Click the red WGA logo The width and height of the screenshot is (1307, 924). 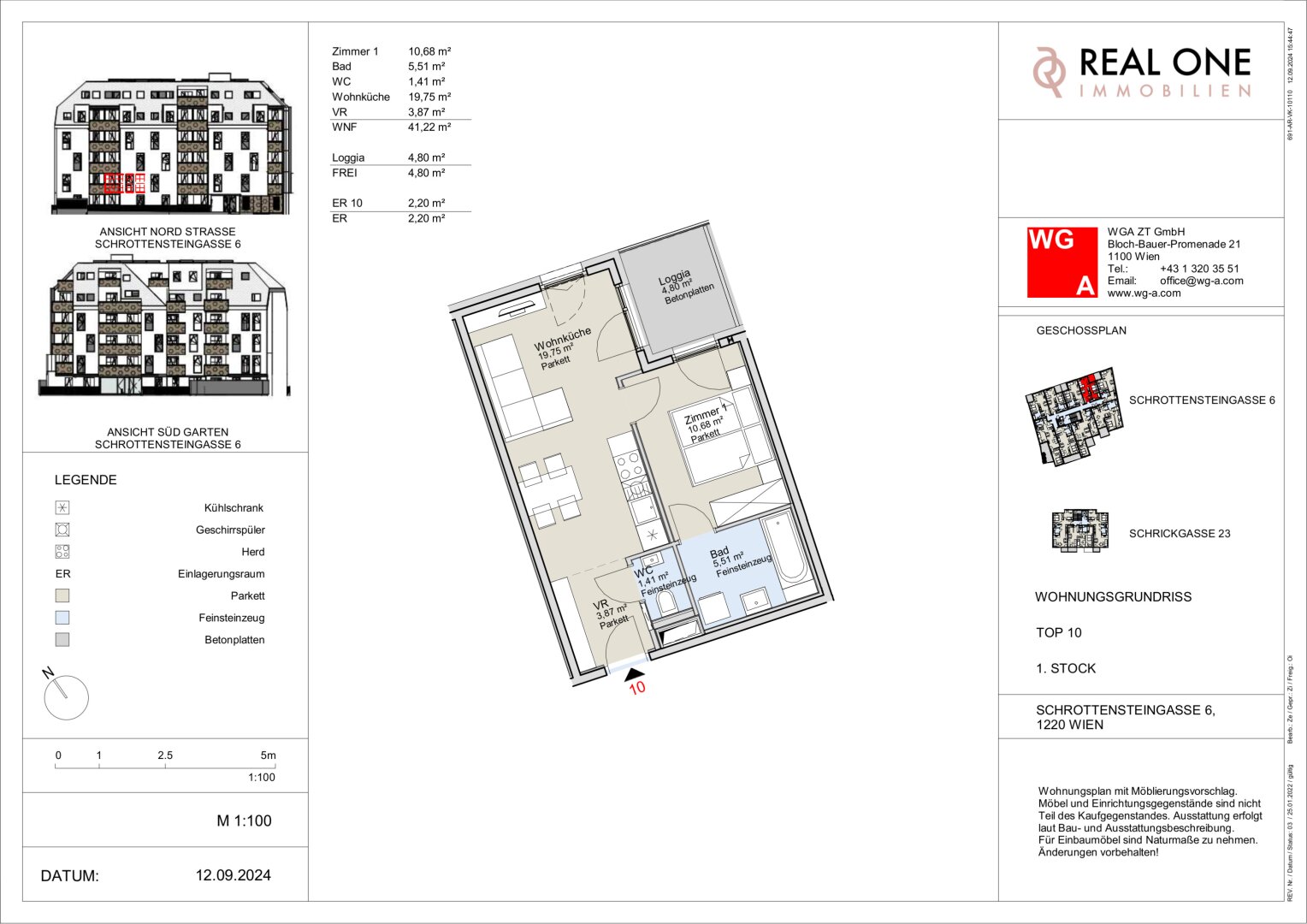1062,262
